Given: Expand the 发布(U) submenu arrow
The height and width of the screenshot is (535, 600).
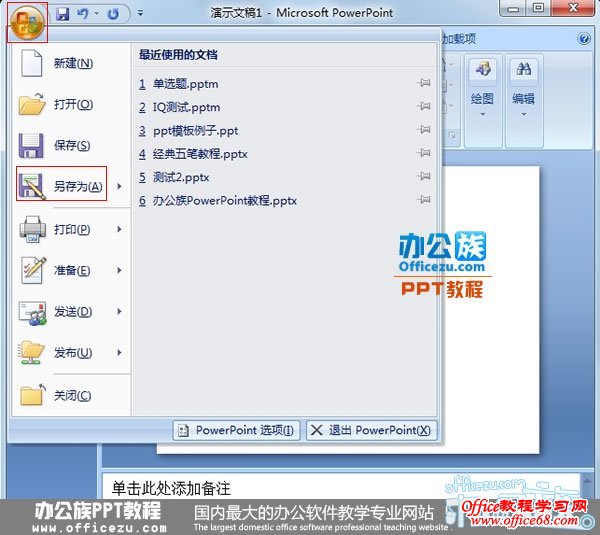Looking at the screenshot, I should [x=119, y=352].
